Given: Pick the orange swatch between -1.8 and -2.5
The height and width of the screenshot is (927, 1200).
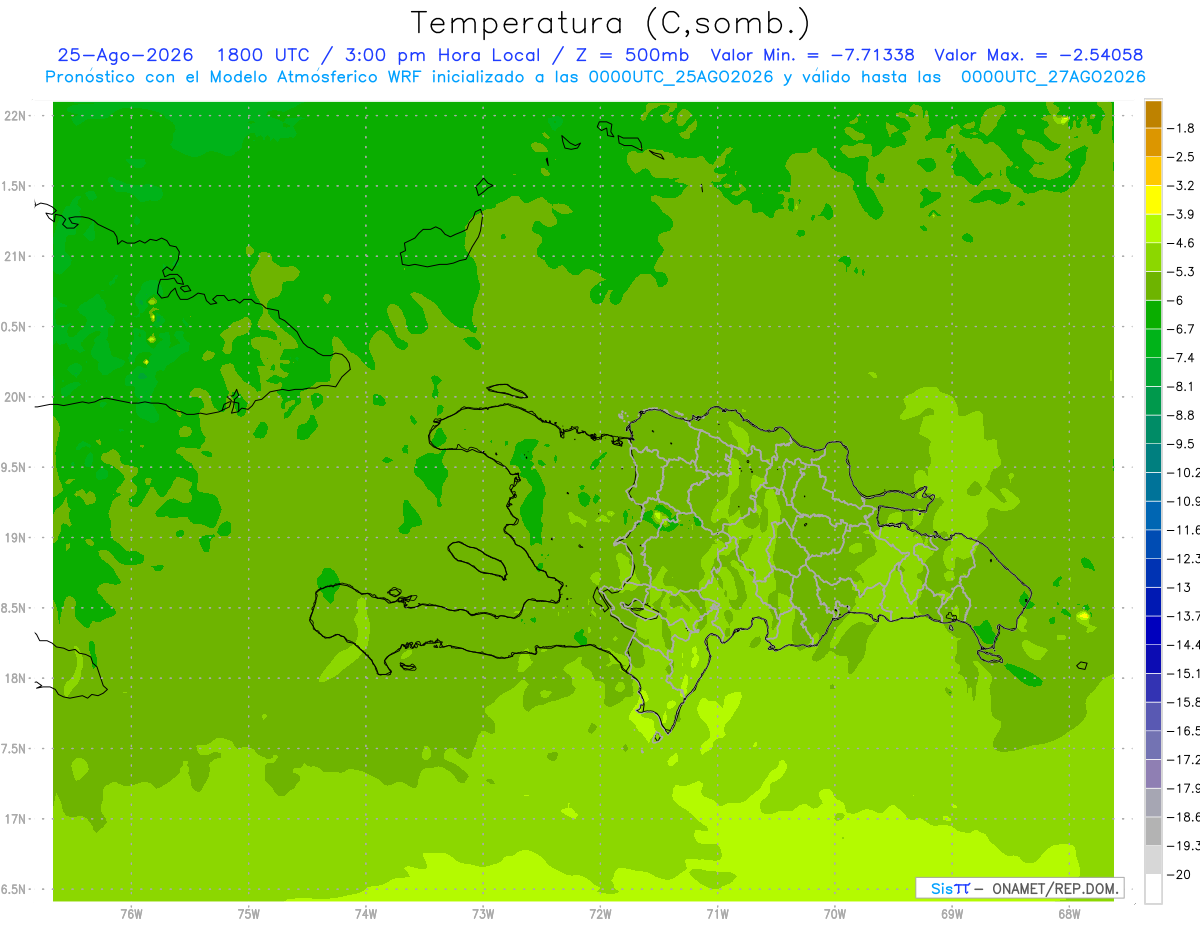Looking at the screenshot, I should tap(1153, 142).
